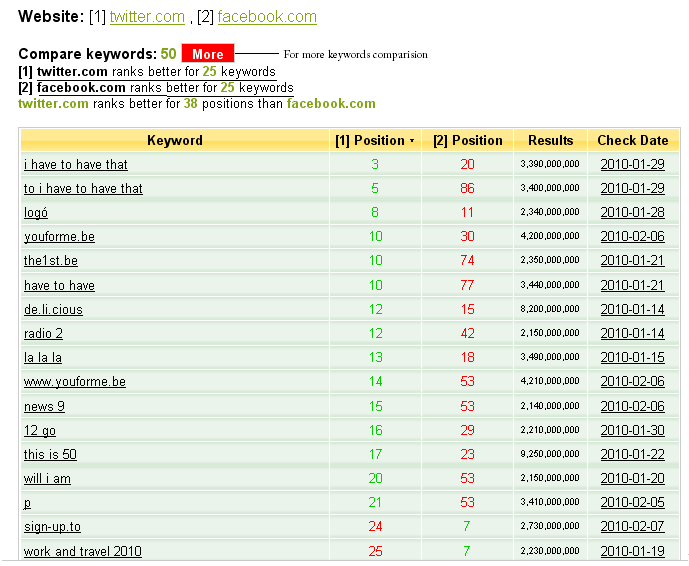Open 'work and travel 2010' keyword link
The image size is (689, 566).
coord(83,551)
